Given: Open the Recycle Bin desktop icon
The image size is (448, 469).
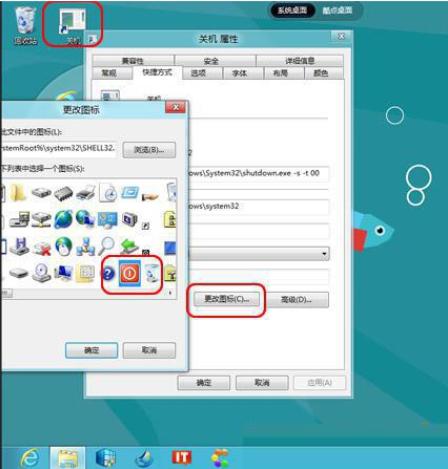Looking at the screenshot, I should click(x=25, y=25).
